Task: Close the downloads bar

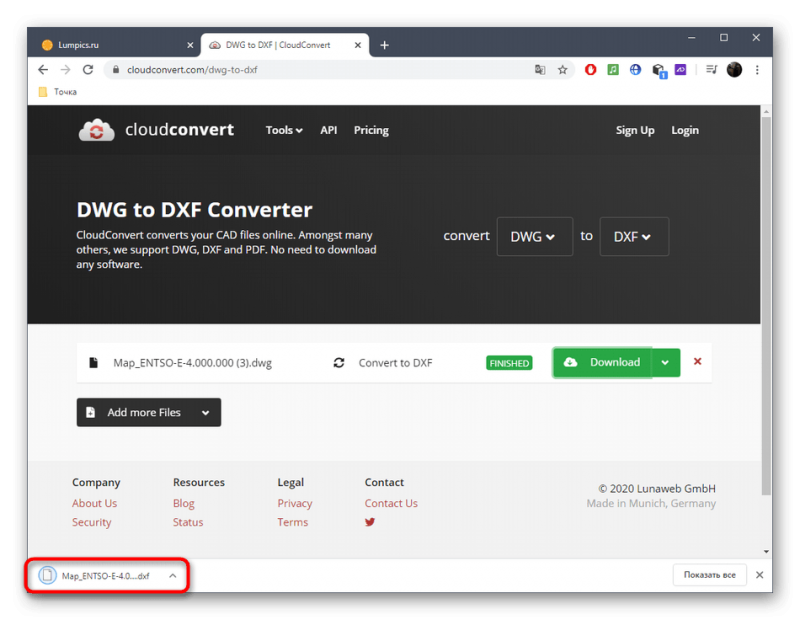Action: pyautogui.click(x=760, y=575)
